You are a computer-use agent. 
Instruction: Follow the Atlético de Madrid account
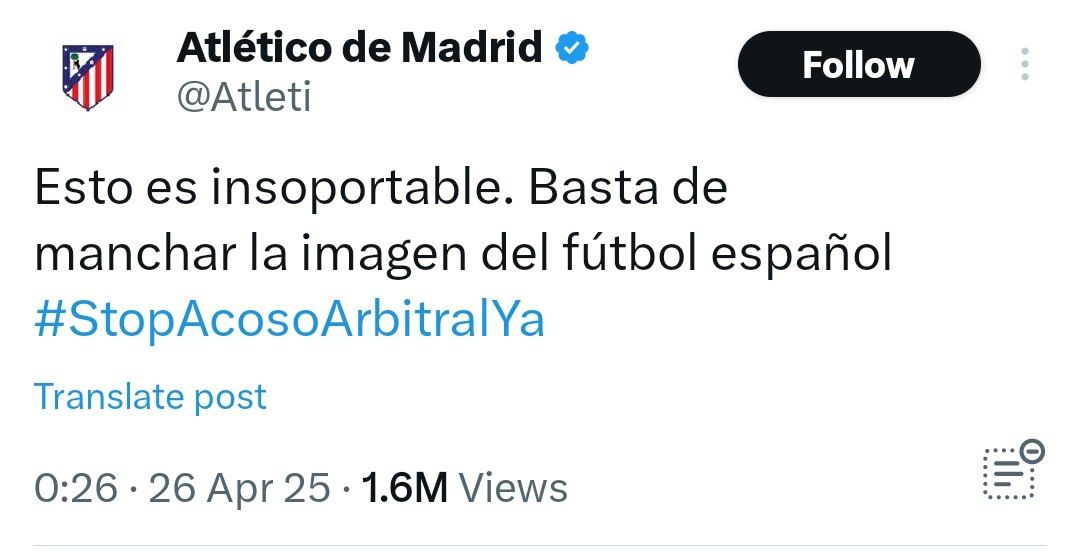pyautogui.click(x=859, y=64)
